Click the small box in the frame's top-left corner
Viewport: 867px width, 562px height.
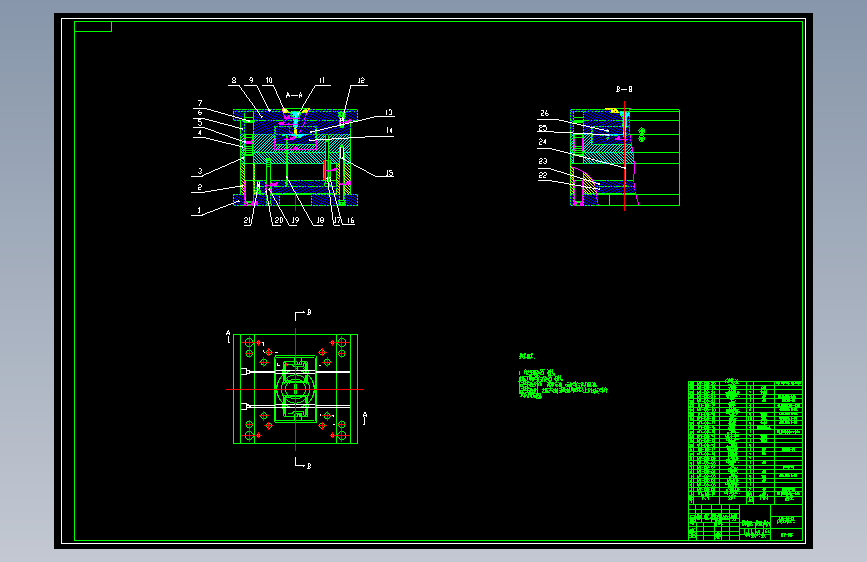pyautogui.click(x=93, y=27)
